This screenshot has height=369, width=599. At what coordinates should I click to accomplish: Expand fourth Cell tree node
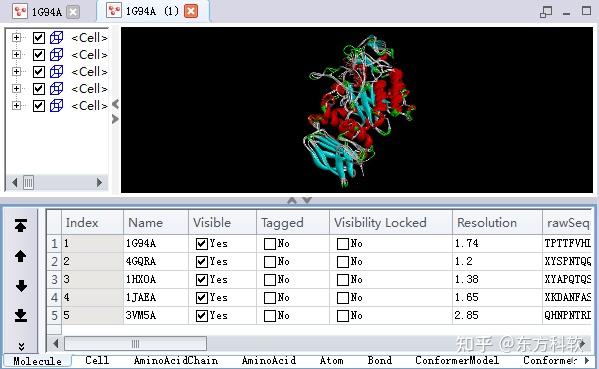tap(16, 88)
